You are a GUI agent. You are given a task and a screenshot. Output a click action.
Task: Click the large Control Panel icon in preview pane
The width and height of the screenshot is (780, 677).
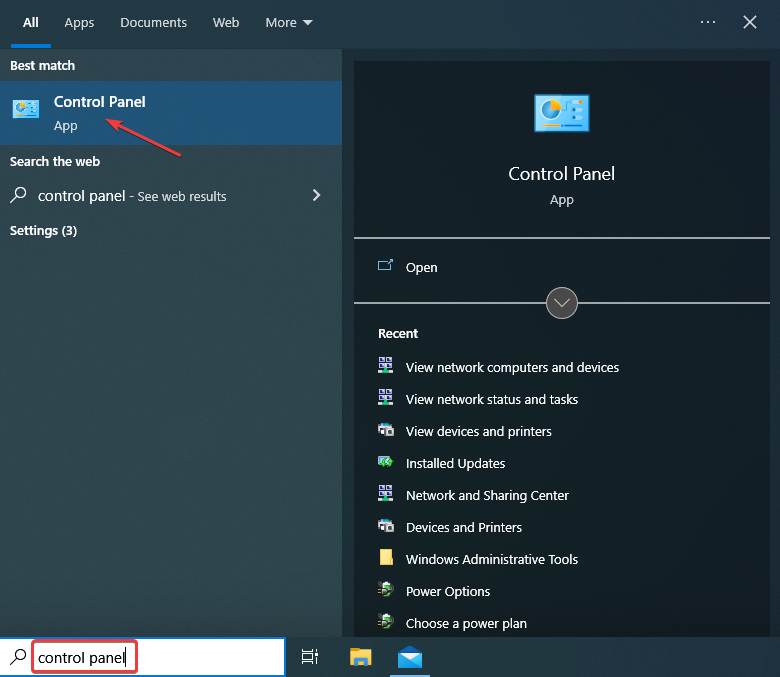pyautogui.click(x=562, y=113)
